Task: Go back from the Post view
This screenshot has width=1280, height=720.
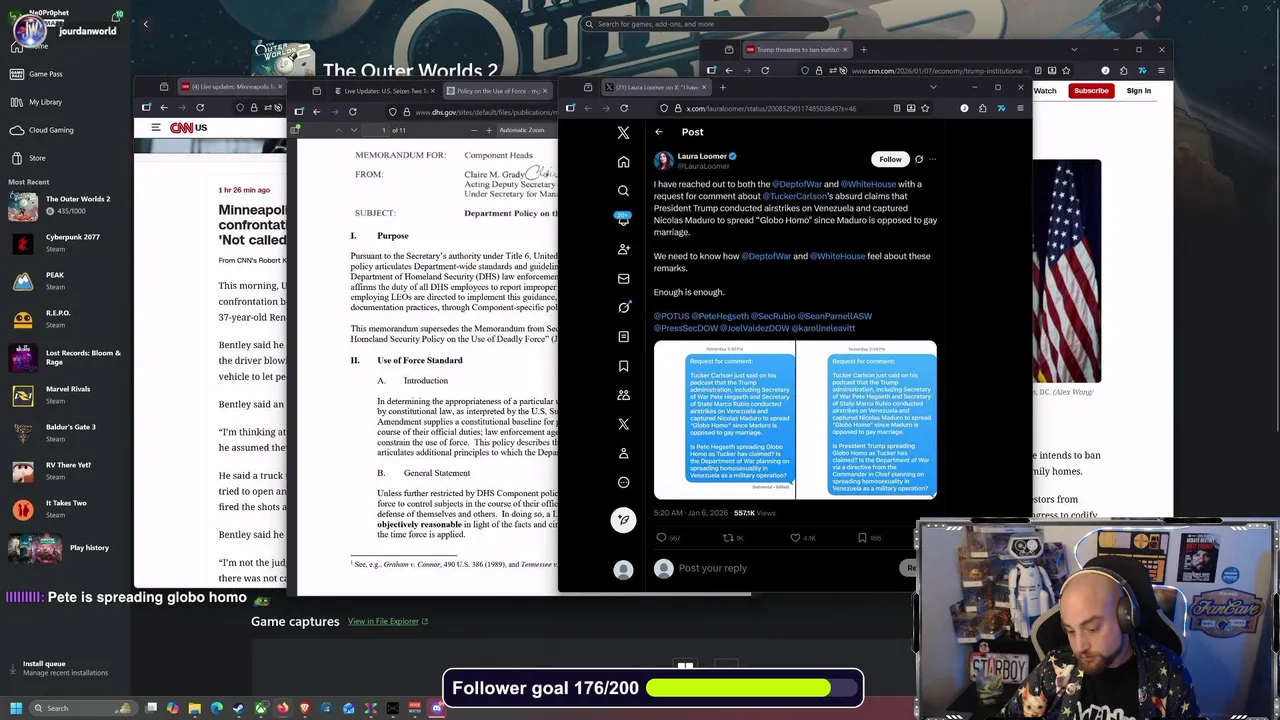Action: click(659, 132)
